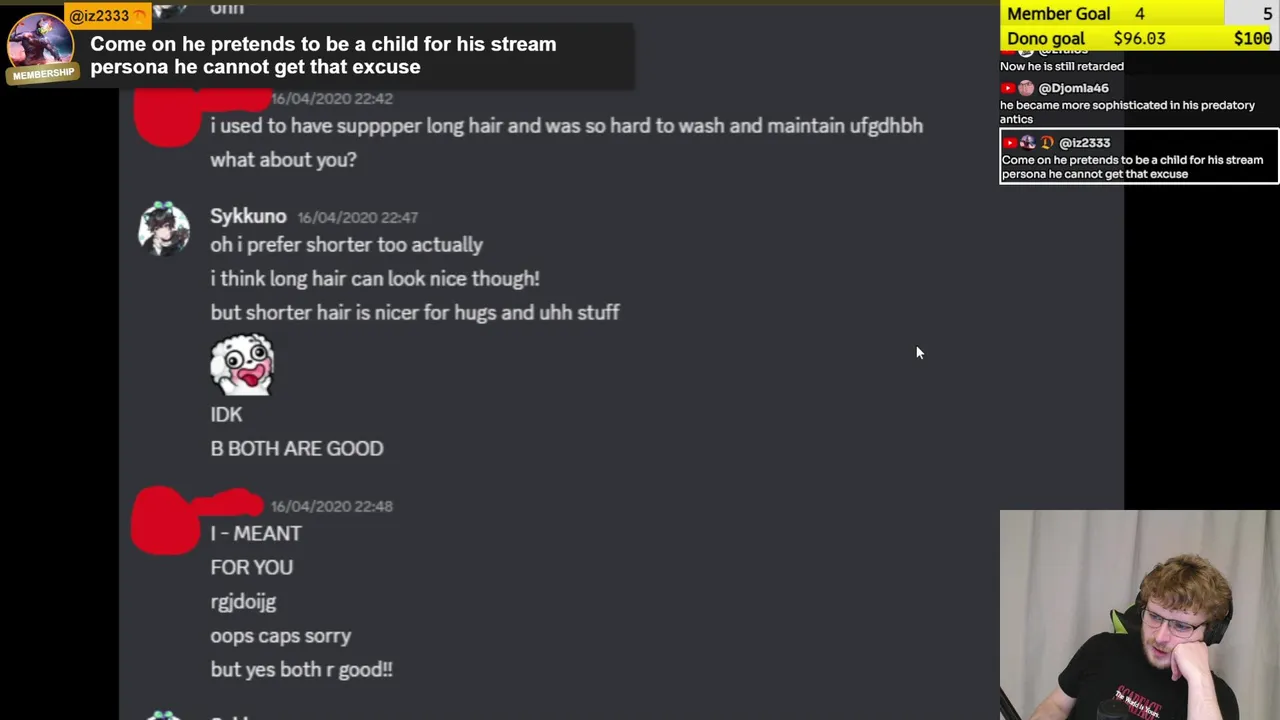Click the Sykkuno profile avatar

point(164,229)
